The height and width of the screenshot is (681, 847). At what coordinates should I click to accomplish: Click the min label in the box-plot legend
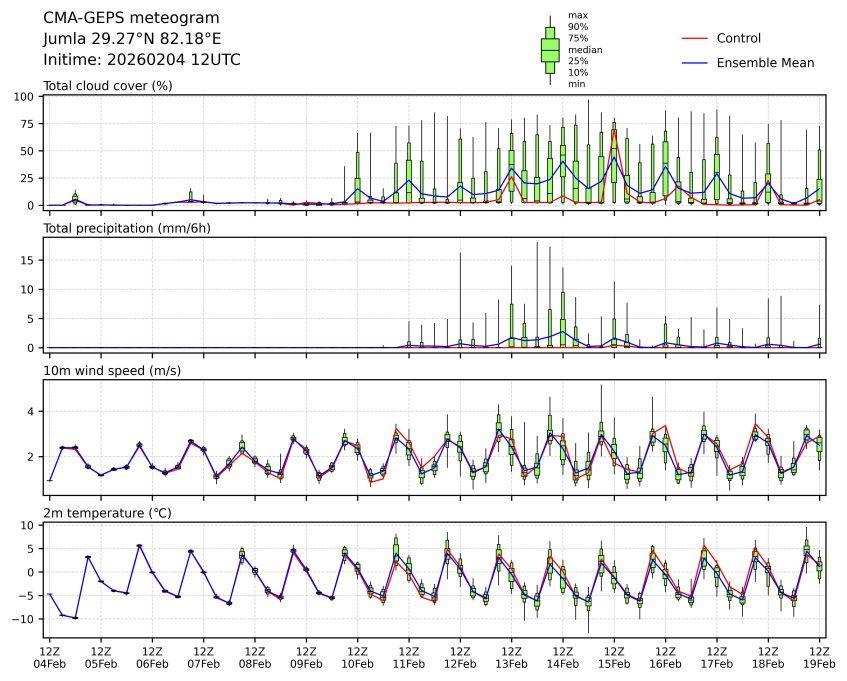576,84
